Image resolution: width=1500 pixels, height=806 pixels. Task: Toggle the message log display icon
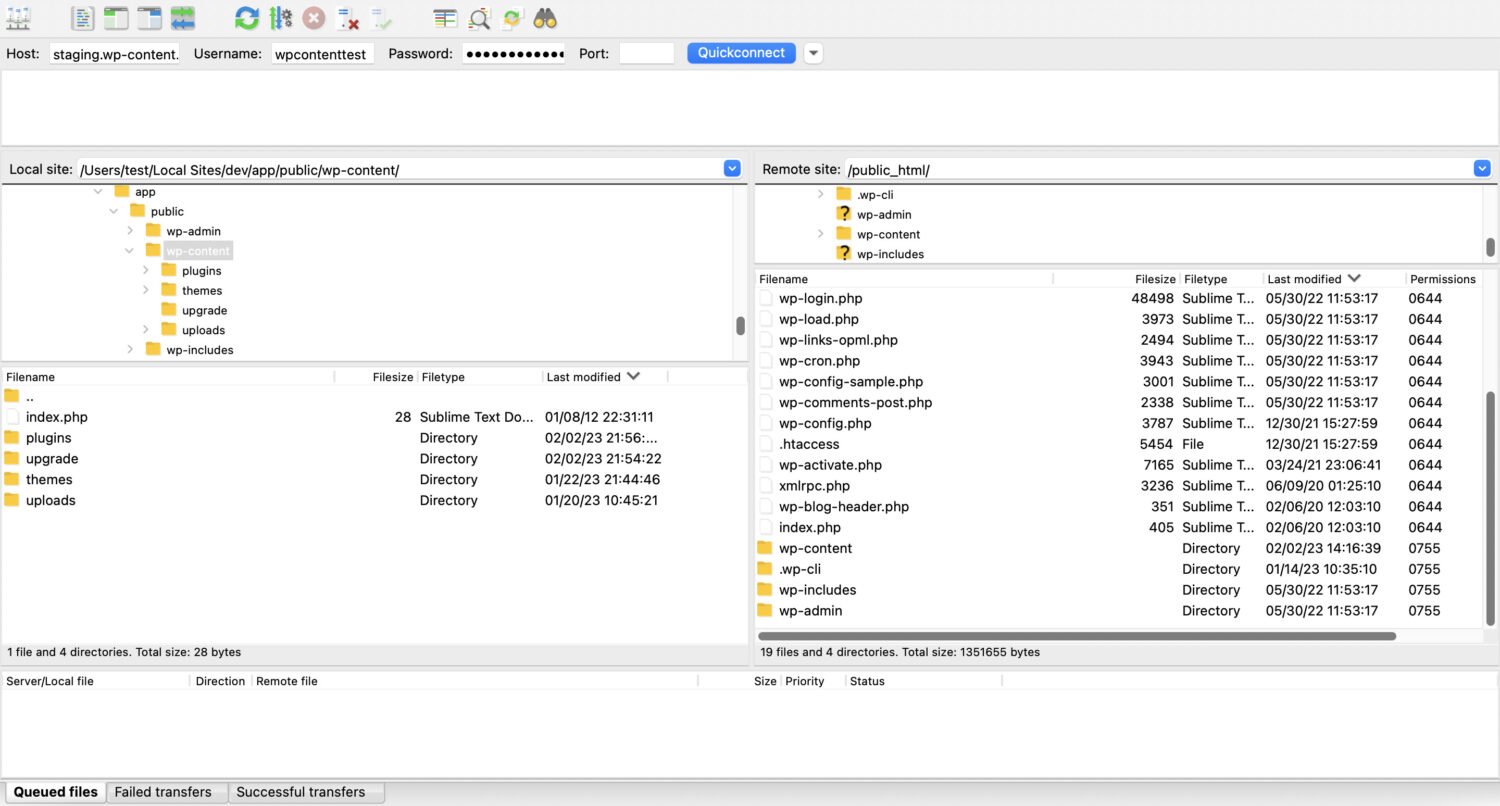tap(83, 17)
